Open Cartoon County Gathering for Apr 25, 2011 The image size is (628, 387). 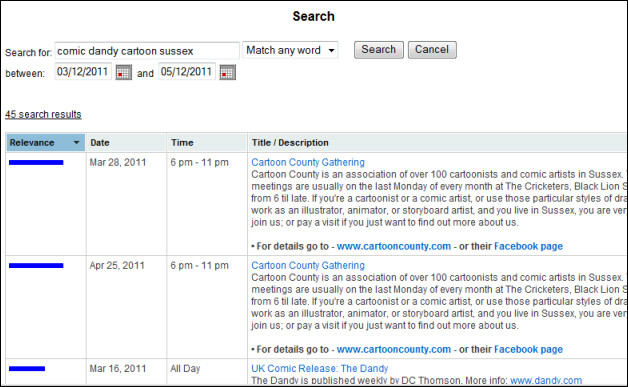click(x=308, y=265)
